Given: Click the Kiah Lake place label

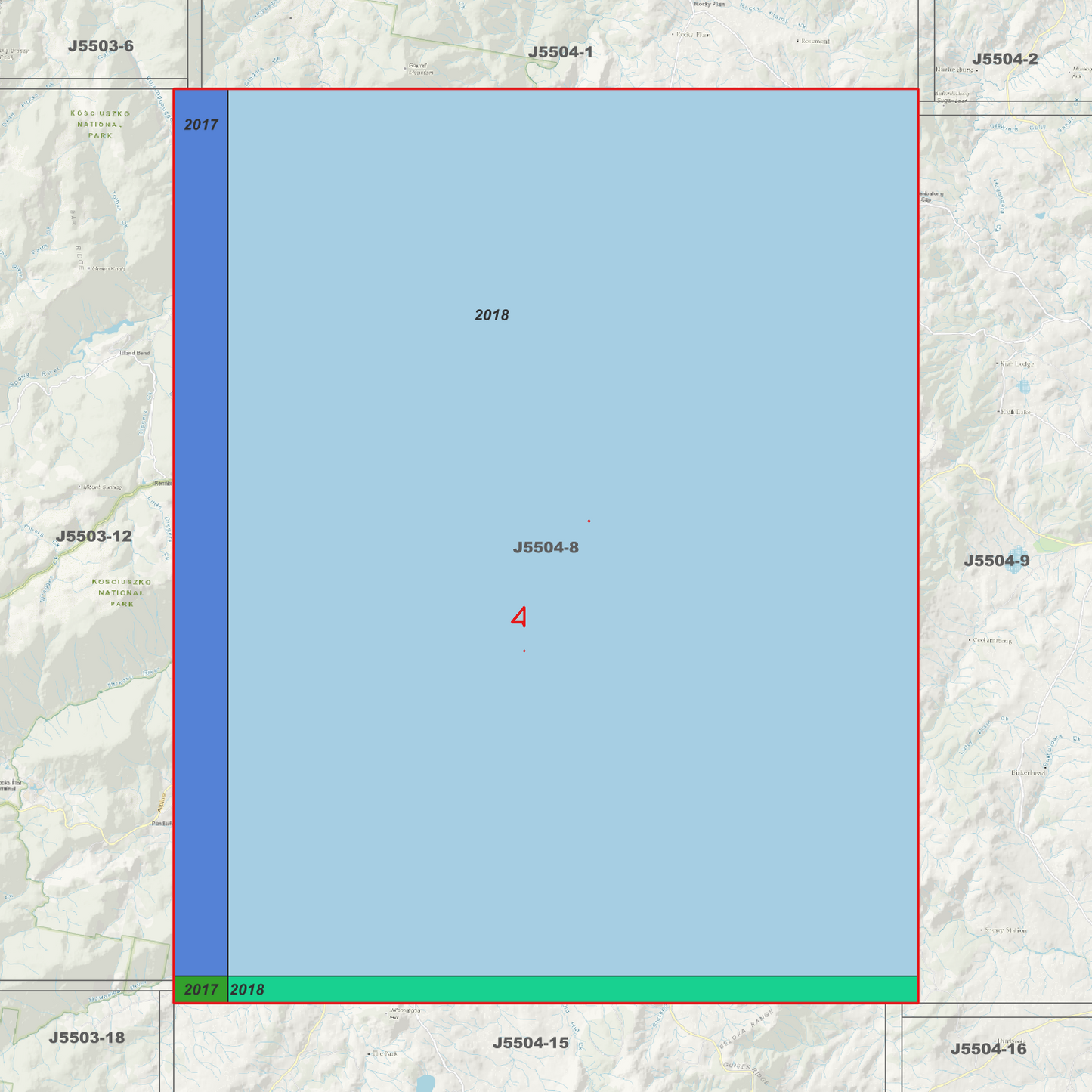Looking at the screenshot, I should click(x=1014, y=413).
